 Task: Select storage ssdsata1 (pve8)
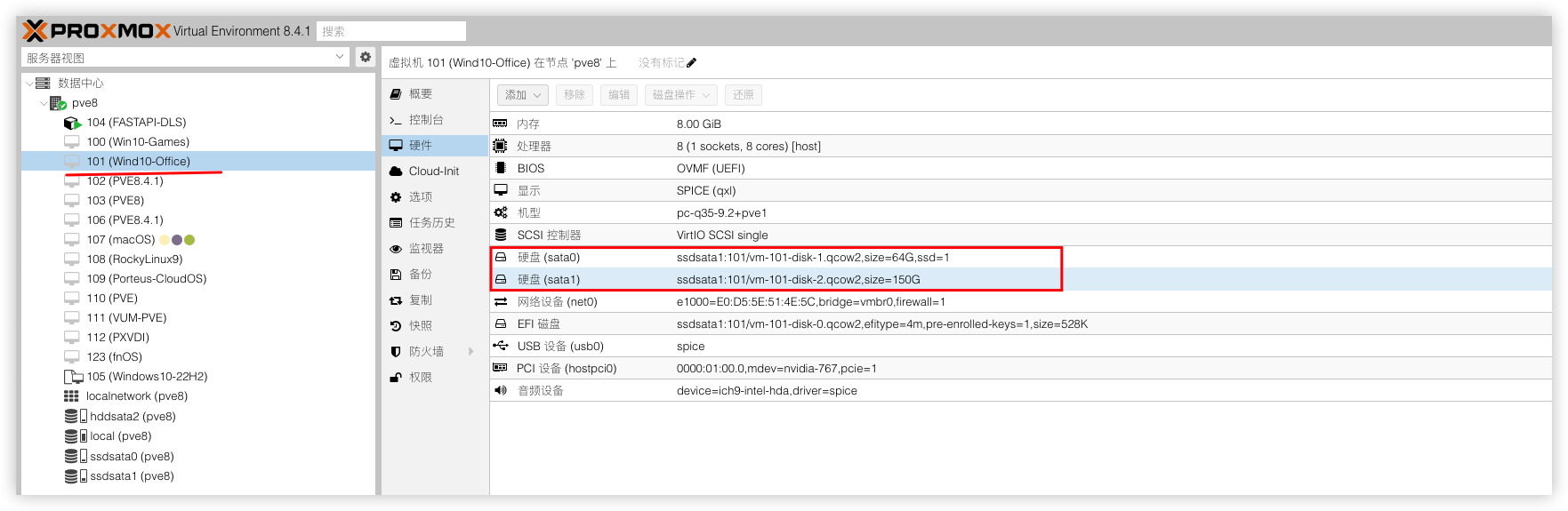tap(132, 476)
